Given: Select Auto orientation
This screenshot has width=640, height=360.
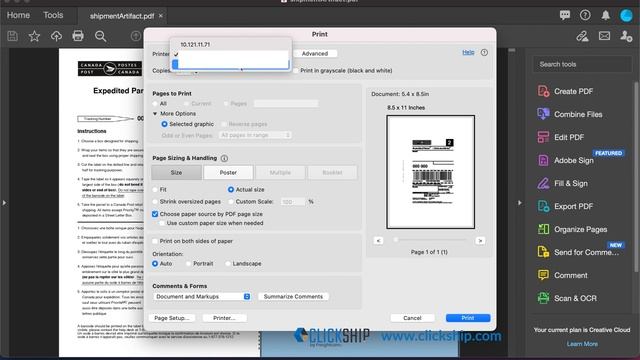Looking at the screenshot, I should (x=155, y=264).
